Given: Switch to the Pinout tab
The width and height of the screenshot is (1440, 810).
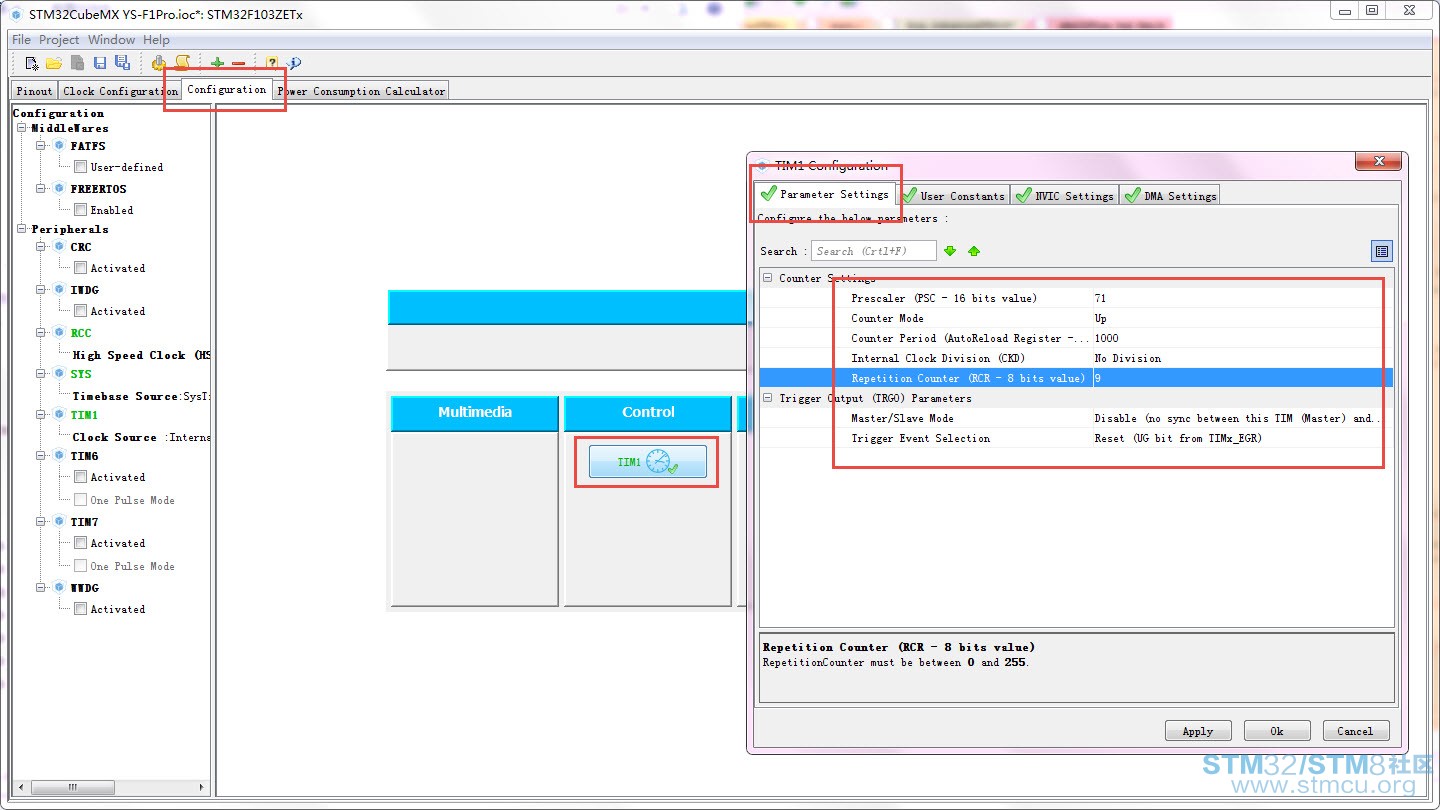Looking at the screenshot, I should tap(34, 91).
